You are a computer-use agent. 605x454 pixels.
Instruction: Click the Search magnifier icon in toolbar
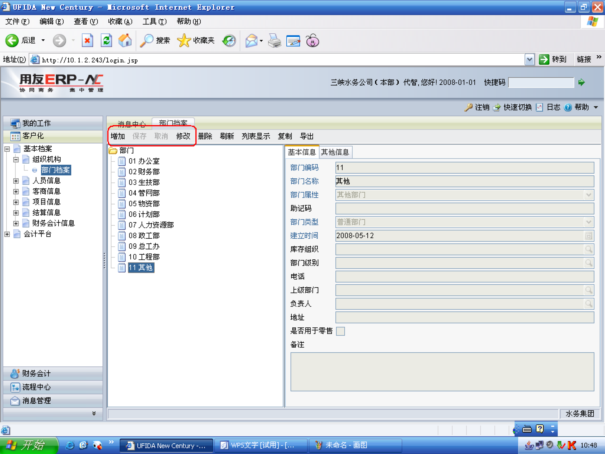pos(146,40)
